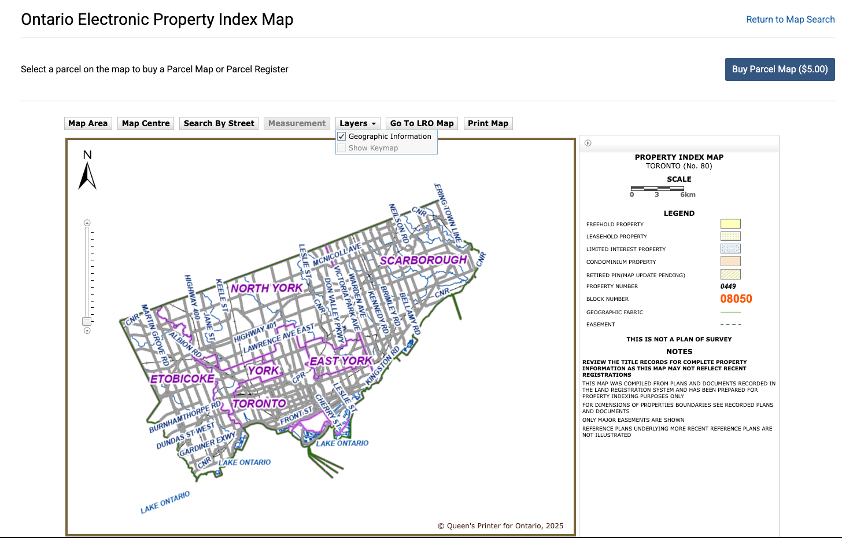This screenshot has width=842, height=538.
Task: Click the GARDINER EXWY road label
Action: pos(208,444)
